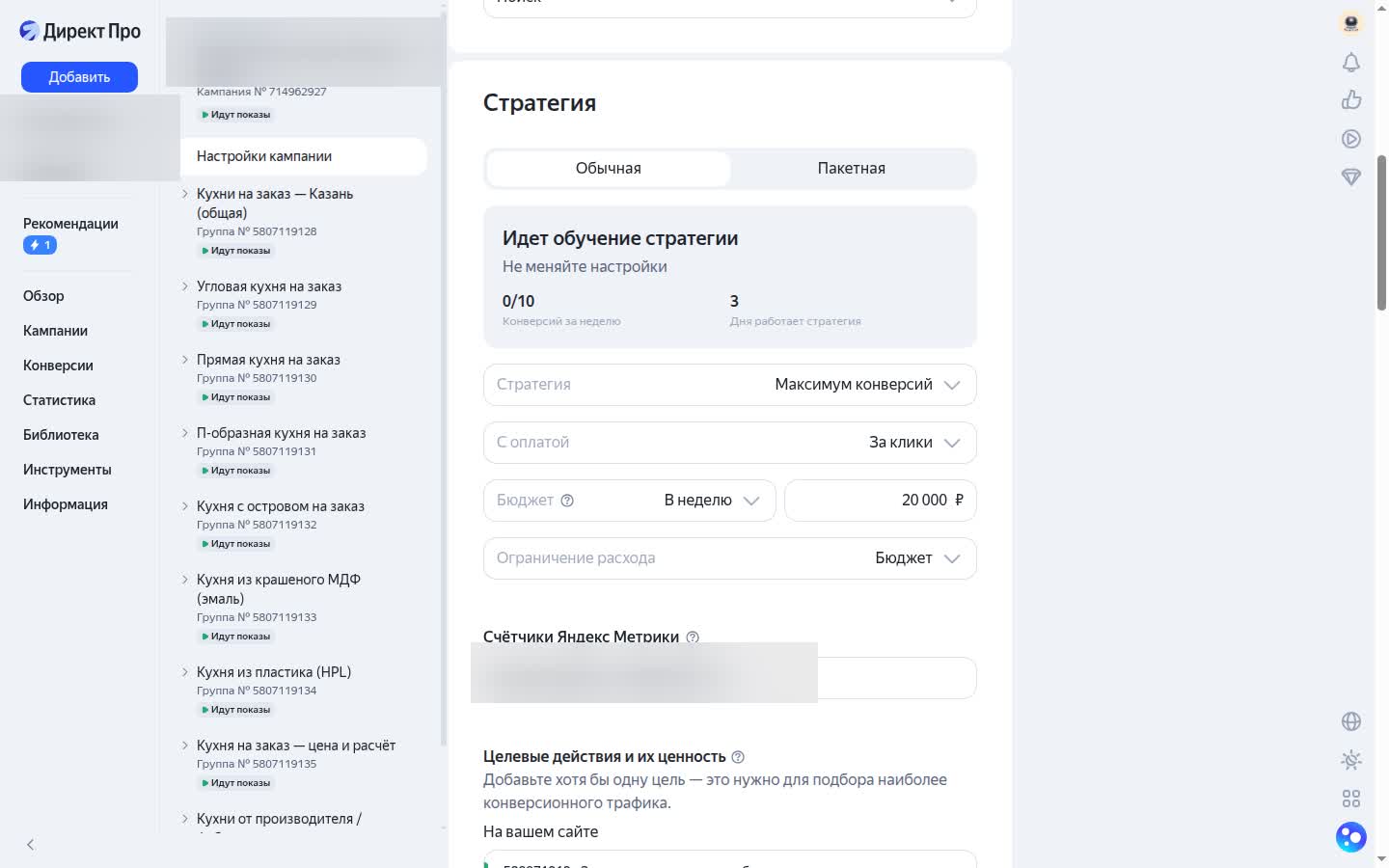
Task: Click the Директ Про logo
Action: 80,31
